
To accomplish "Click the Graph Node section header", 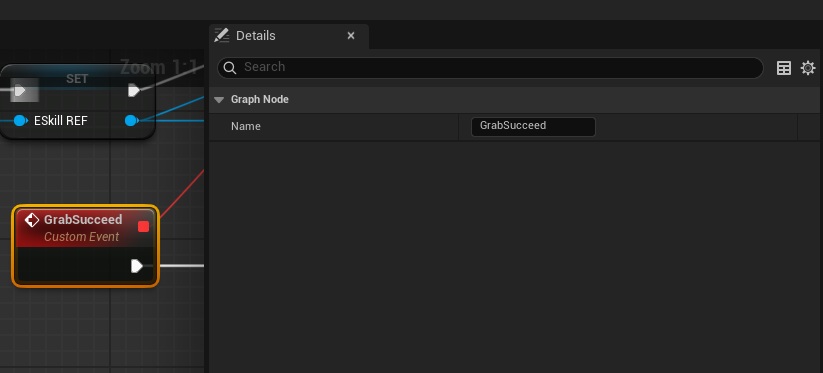I will click(x=515, y=100).
